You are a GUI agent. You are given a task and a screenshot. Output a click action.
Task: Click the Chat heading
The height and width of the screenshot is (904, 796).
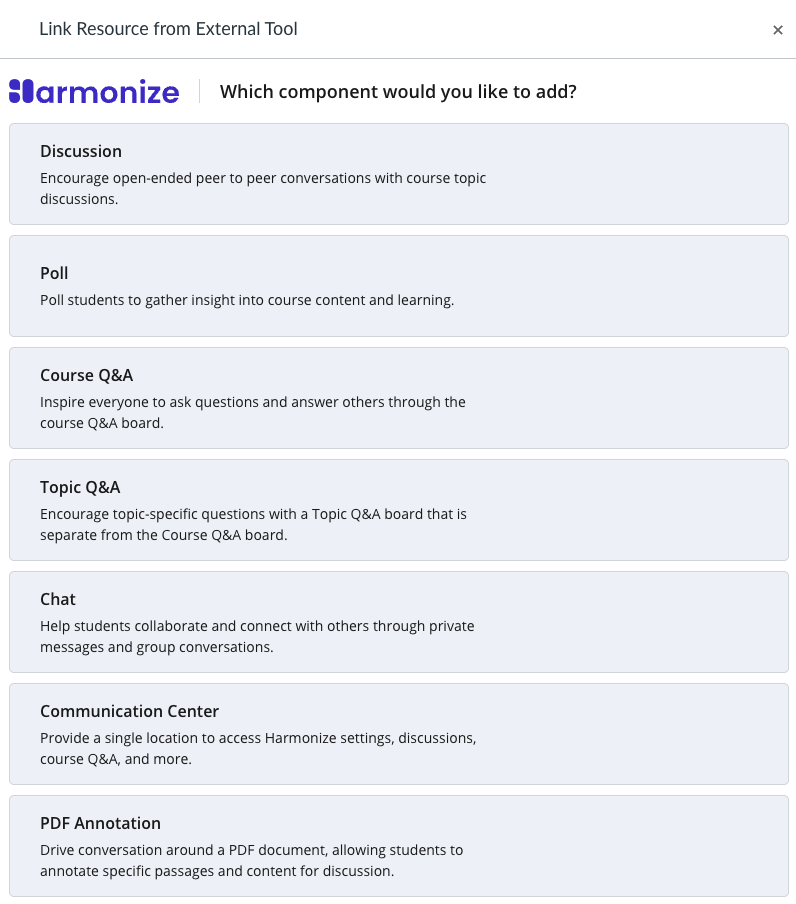pyautogui.click(x=58, y=599)
